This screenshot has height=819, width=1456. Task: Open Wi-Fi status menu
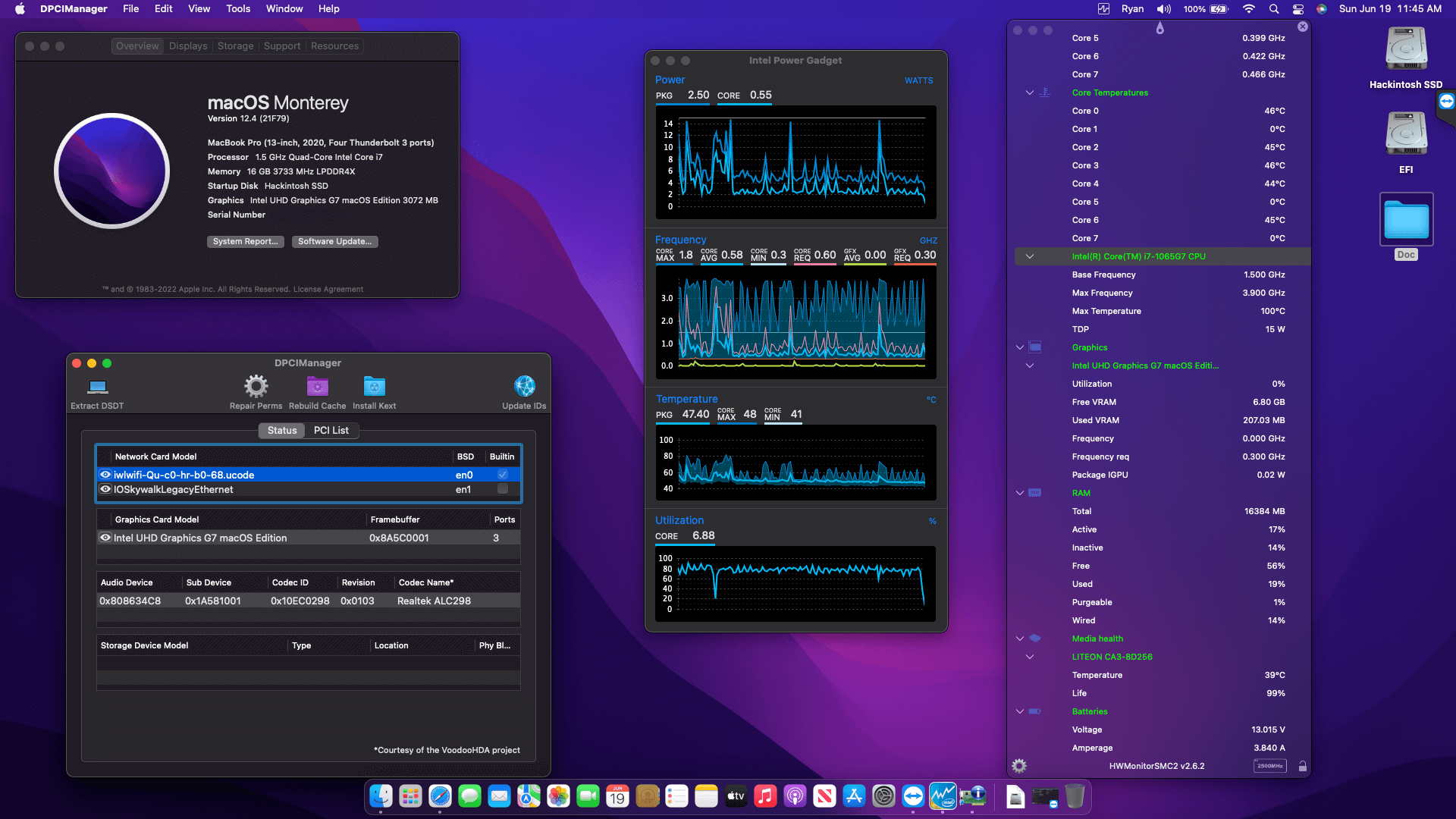[x=1248, y=9]
